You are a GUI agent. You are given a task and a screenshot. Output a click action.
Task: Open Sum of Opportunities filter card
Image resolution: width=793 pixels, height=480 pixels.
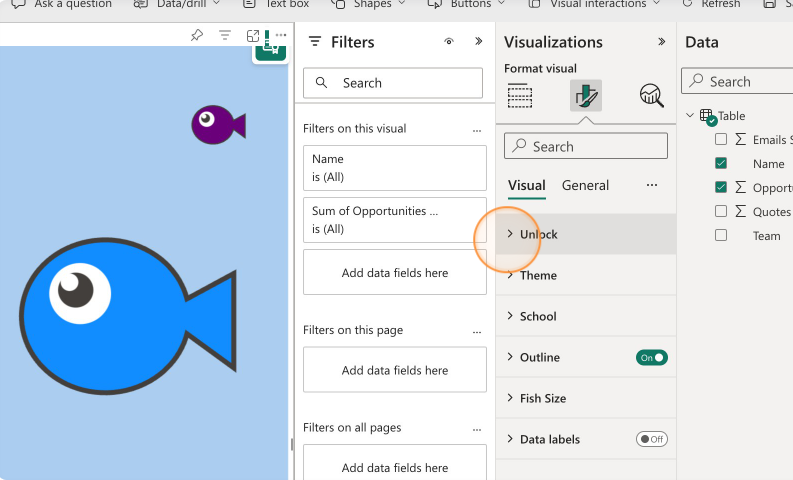pyautogui.click(x=395, y=220)
